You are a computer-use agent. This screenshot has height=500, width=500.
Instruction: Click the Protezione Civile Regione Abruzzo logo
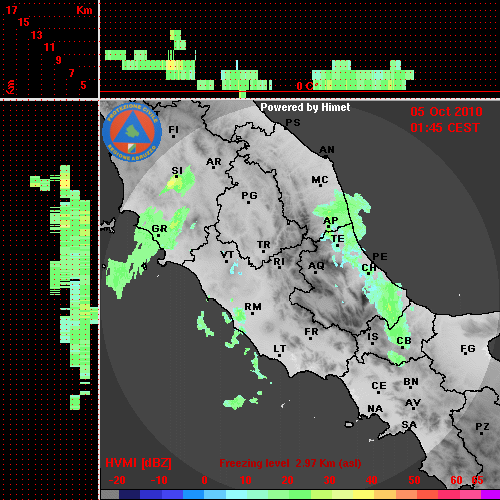pos(132,132)
